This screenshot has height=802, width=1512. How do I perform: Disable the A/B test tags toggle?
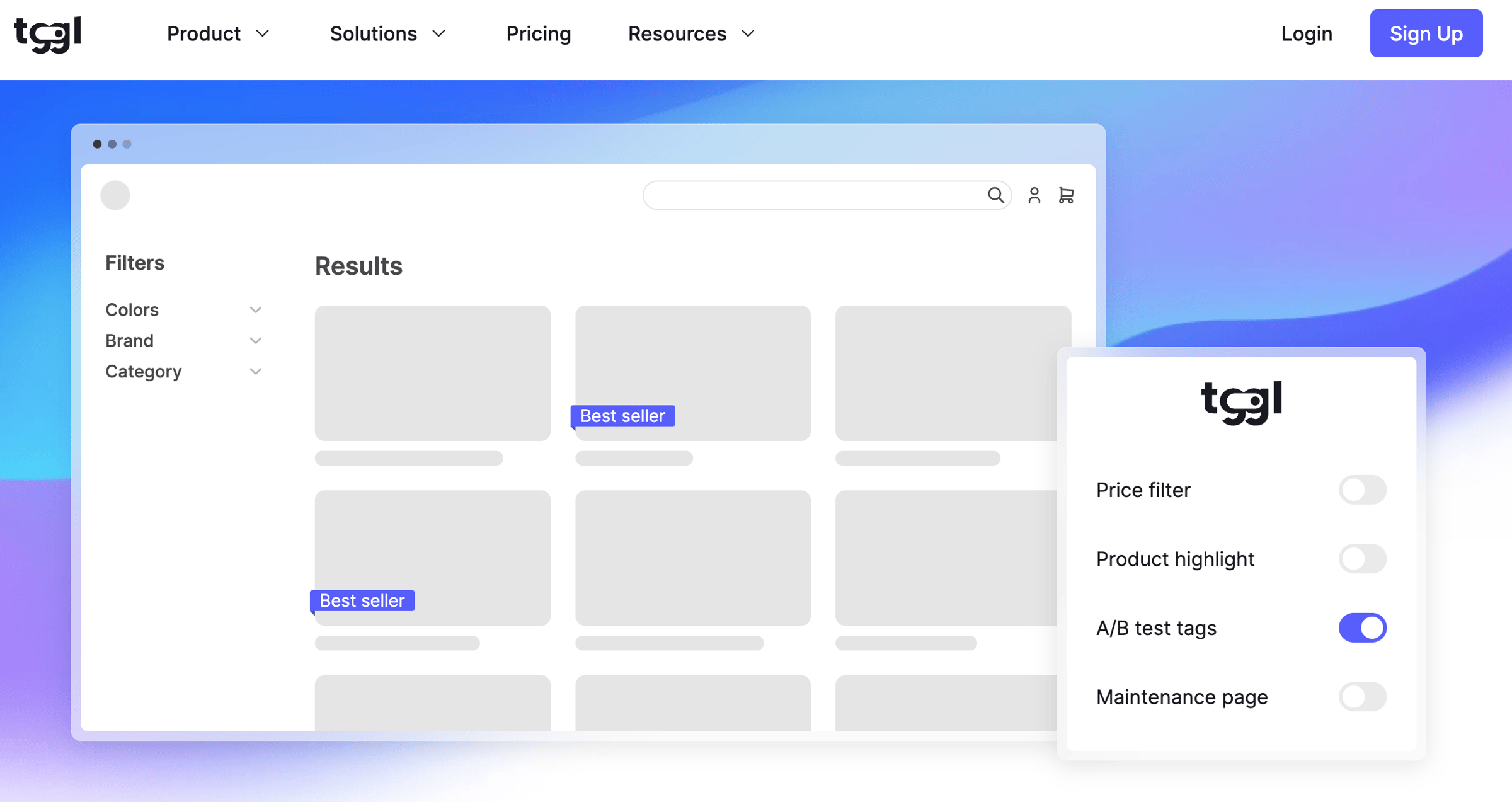click(x=1362, y=627)
